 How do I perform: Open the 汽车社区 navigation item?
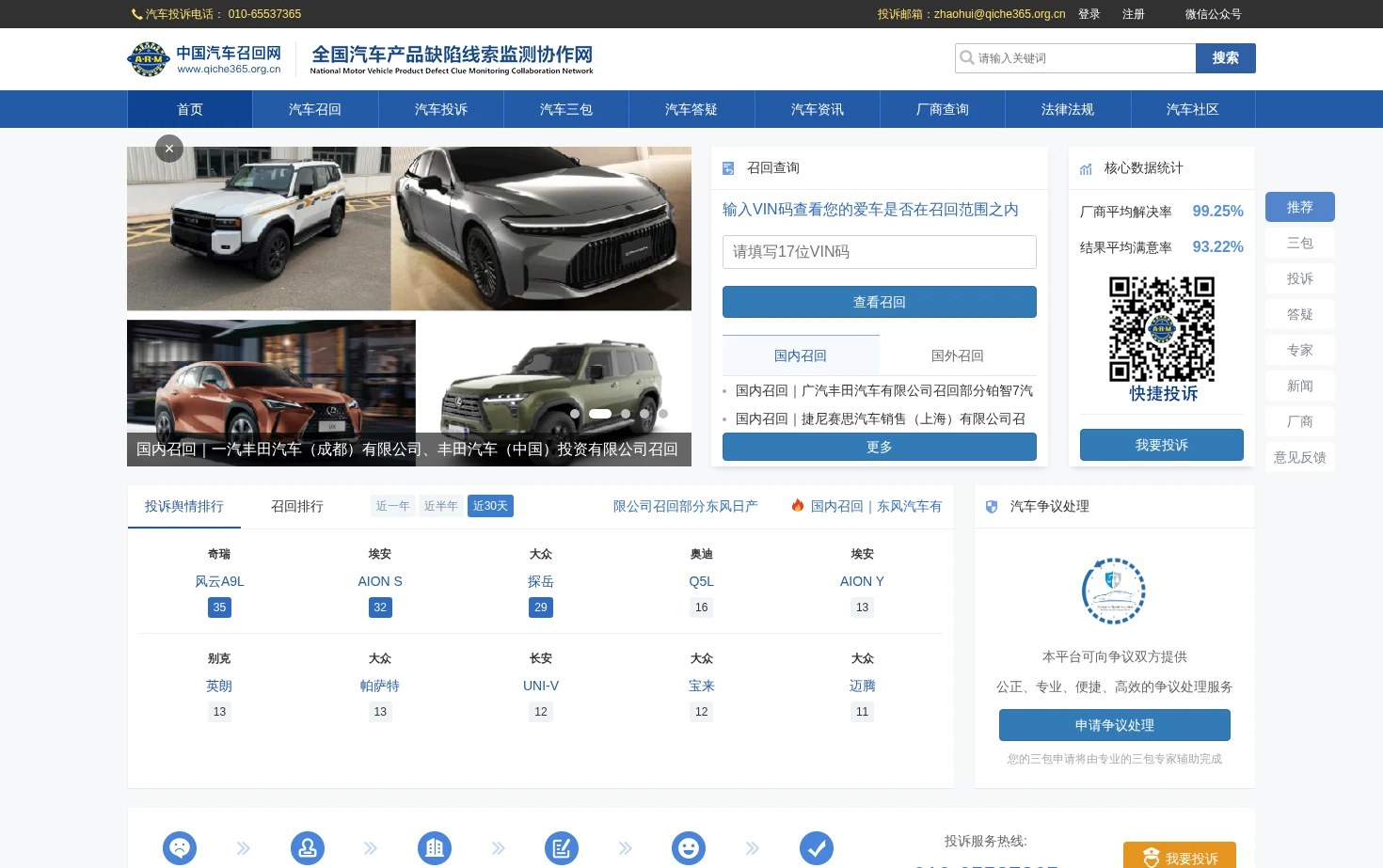[x=1193, y=109]
